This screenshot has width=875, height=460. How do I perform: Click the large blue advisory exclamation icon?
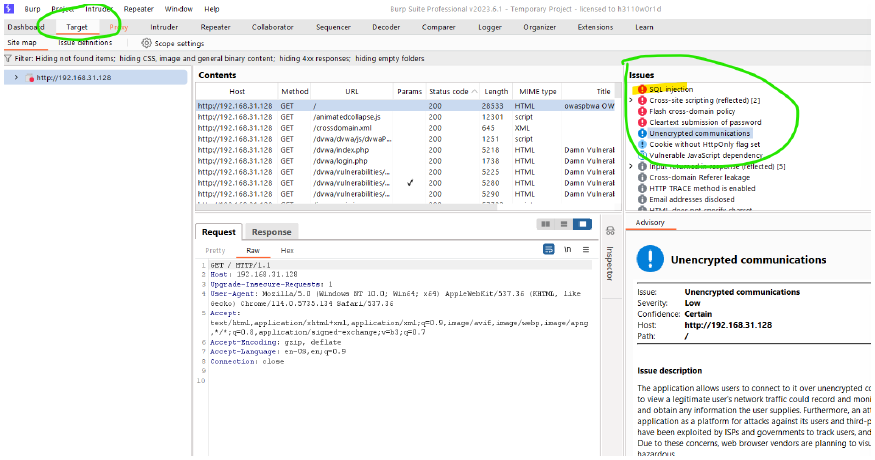tap(650, 259)
